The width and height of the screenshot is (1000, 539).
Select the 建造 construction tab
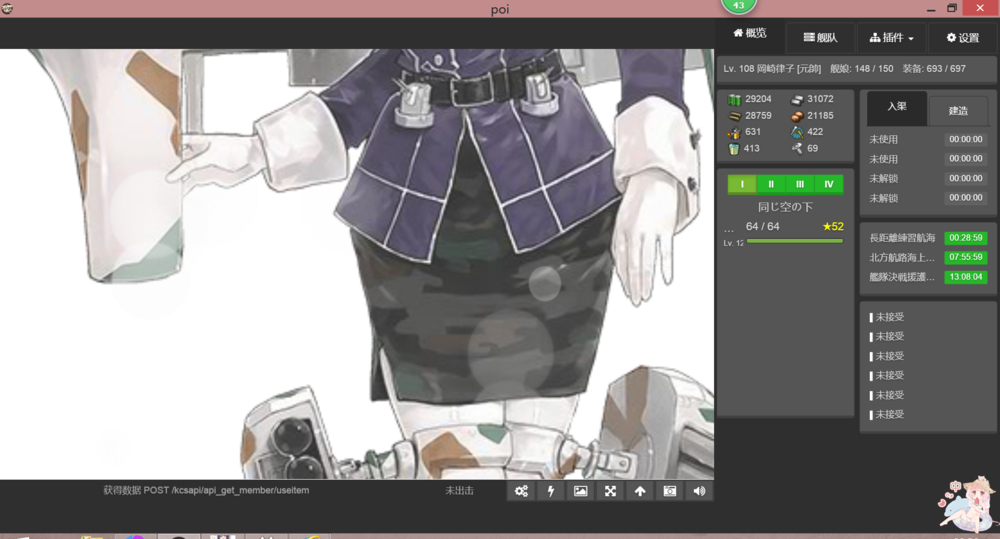tap(958, 111)
